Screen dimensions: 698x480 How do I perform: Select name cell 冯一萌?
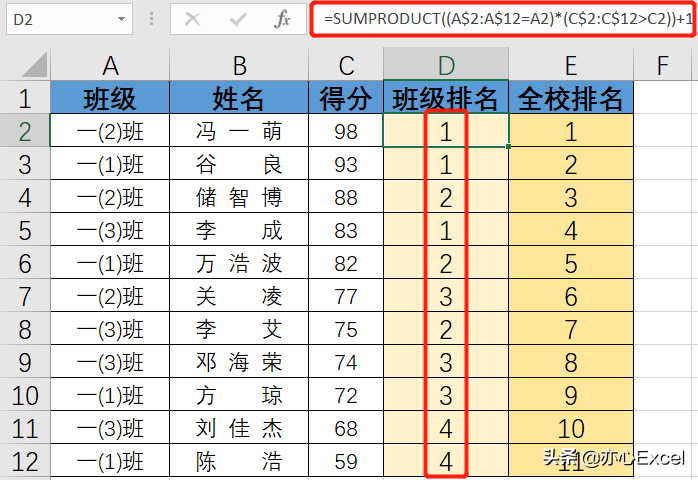(x=239, y=130)
